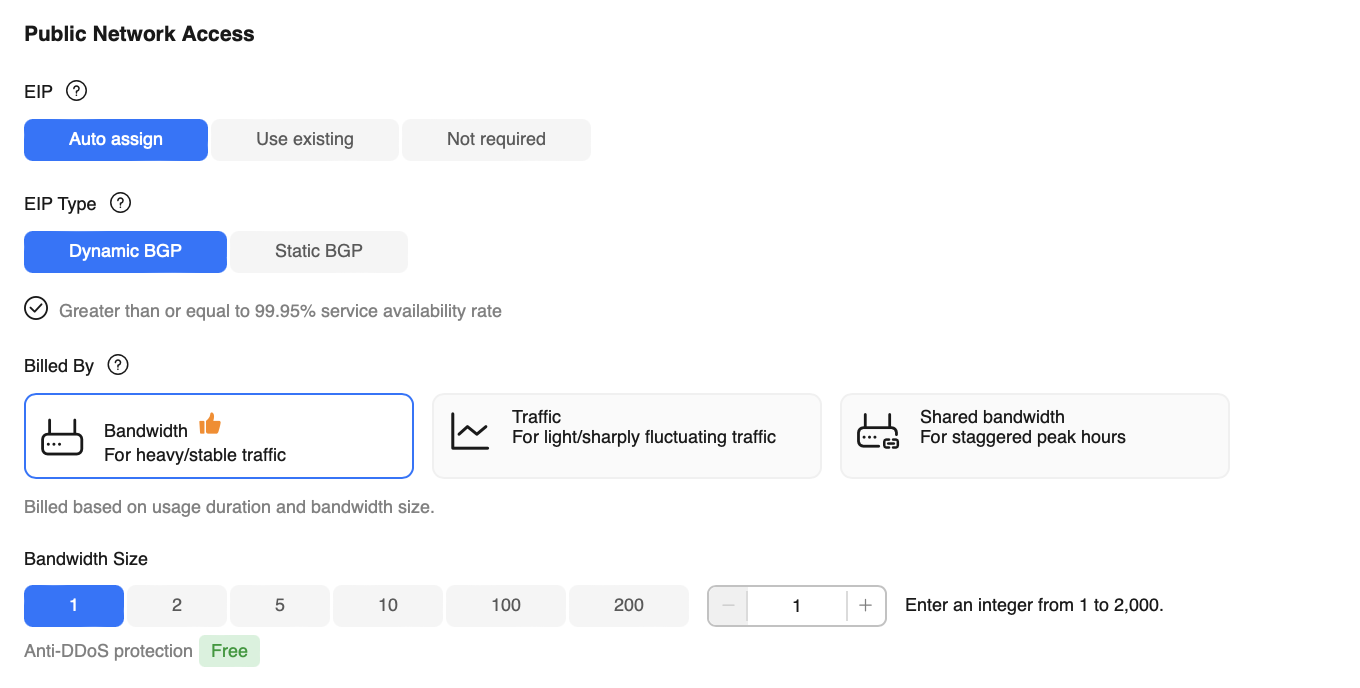This screenshot has height=688, width=1360.
Task: Click the bandwidth size number input field
Action: (796, 606)
